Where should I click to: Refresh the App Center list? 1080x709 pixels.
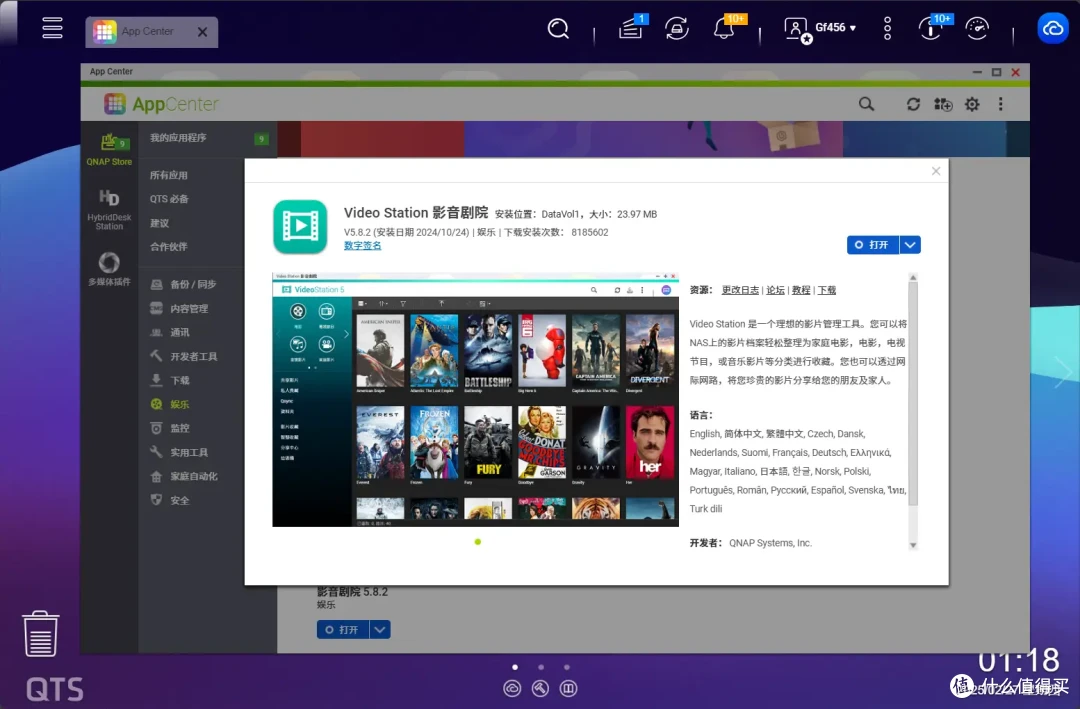click(x=913, y=104)
